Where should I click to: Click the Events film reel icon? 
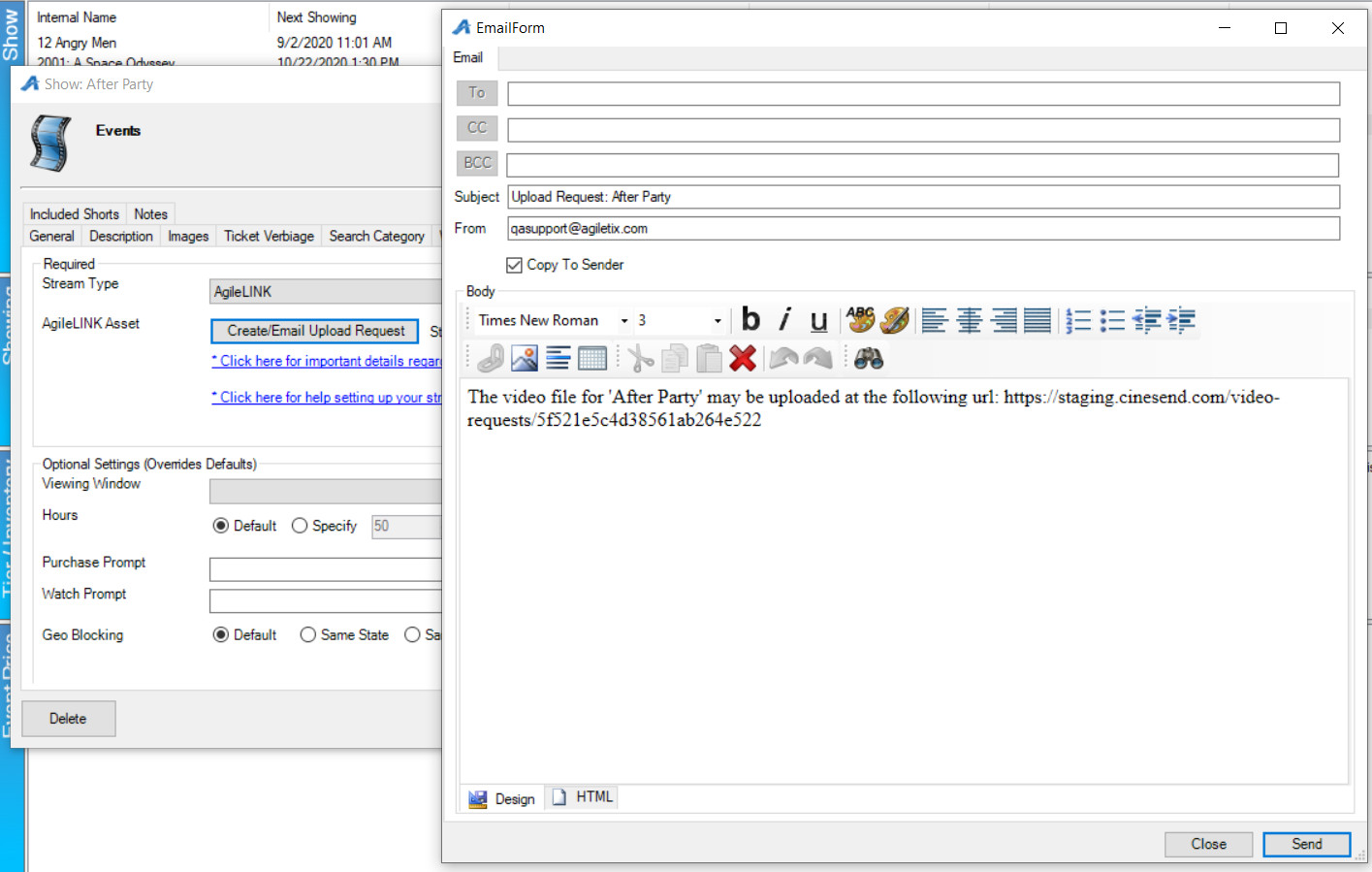[x=50, y=144]
